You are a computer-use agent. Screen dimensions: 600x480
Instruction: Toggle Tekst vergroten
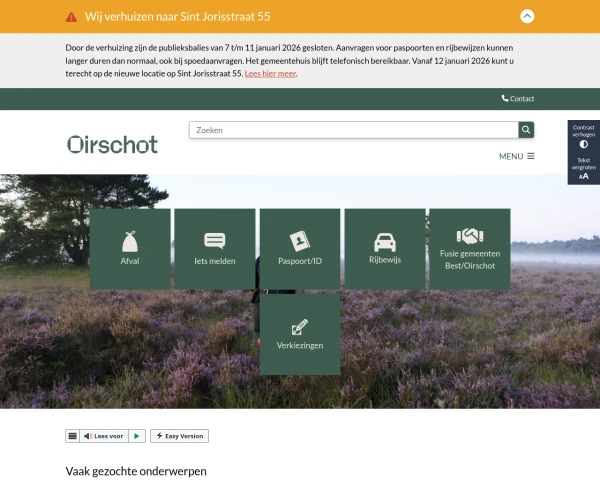coord(583,168)
